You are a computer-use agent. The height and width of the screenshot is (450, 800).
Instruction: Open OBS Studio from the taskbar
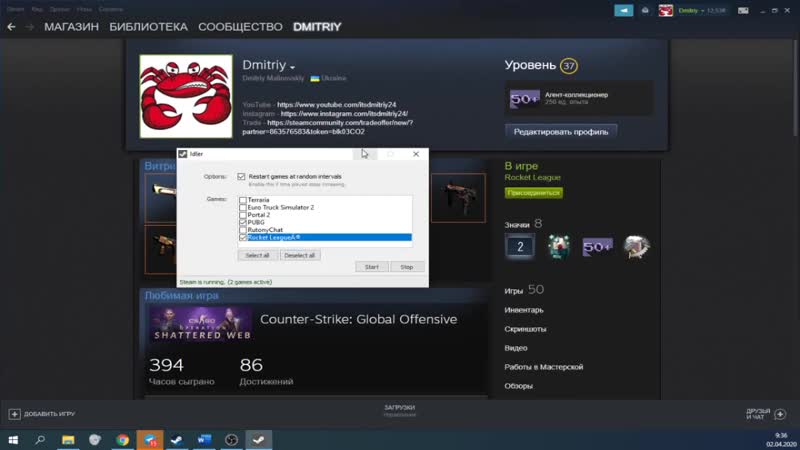tap(231, 439)
